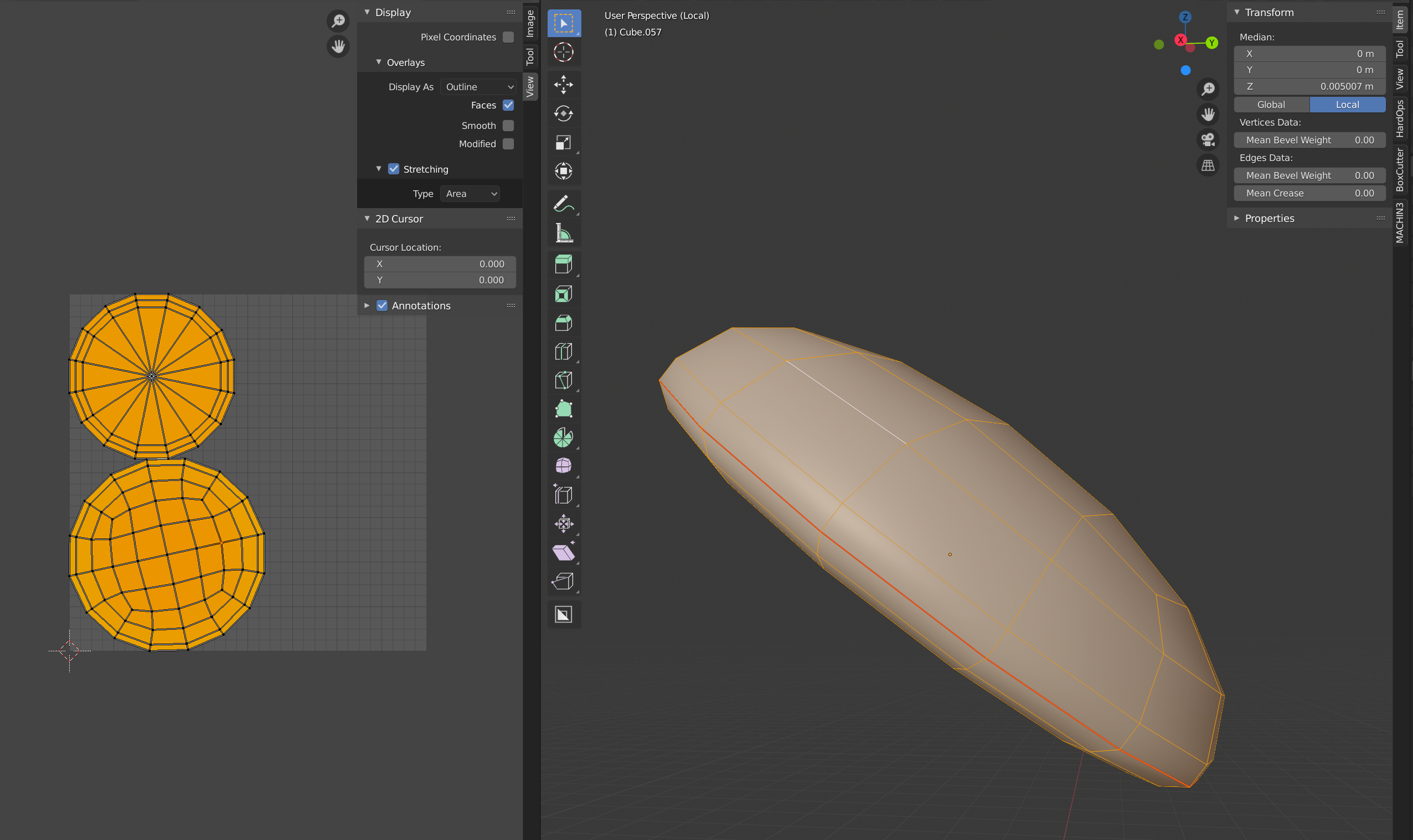The image size is (1413, 840).
Task: Uncheck the Faces display option
Action: coord(508,105)
